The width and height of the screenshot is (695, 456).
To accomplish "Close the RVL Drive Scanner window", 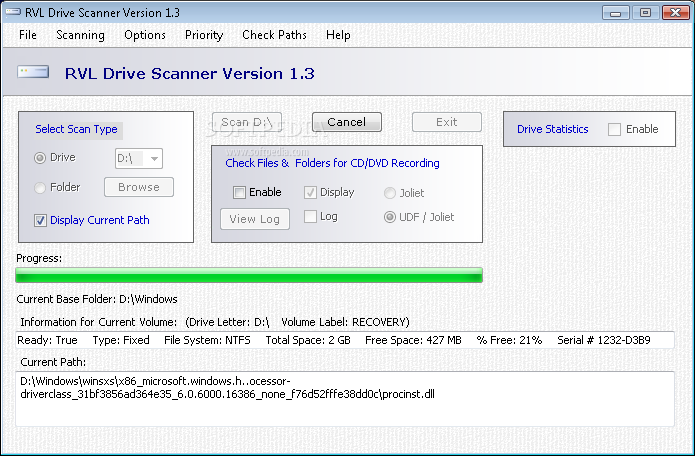I will tap(675, 13).
